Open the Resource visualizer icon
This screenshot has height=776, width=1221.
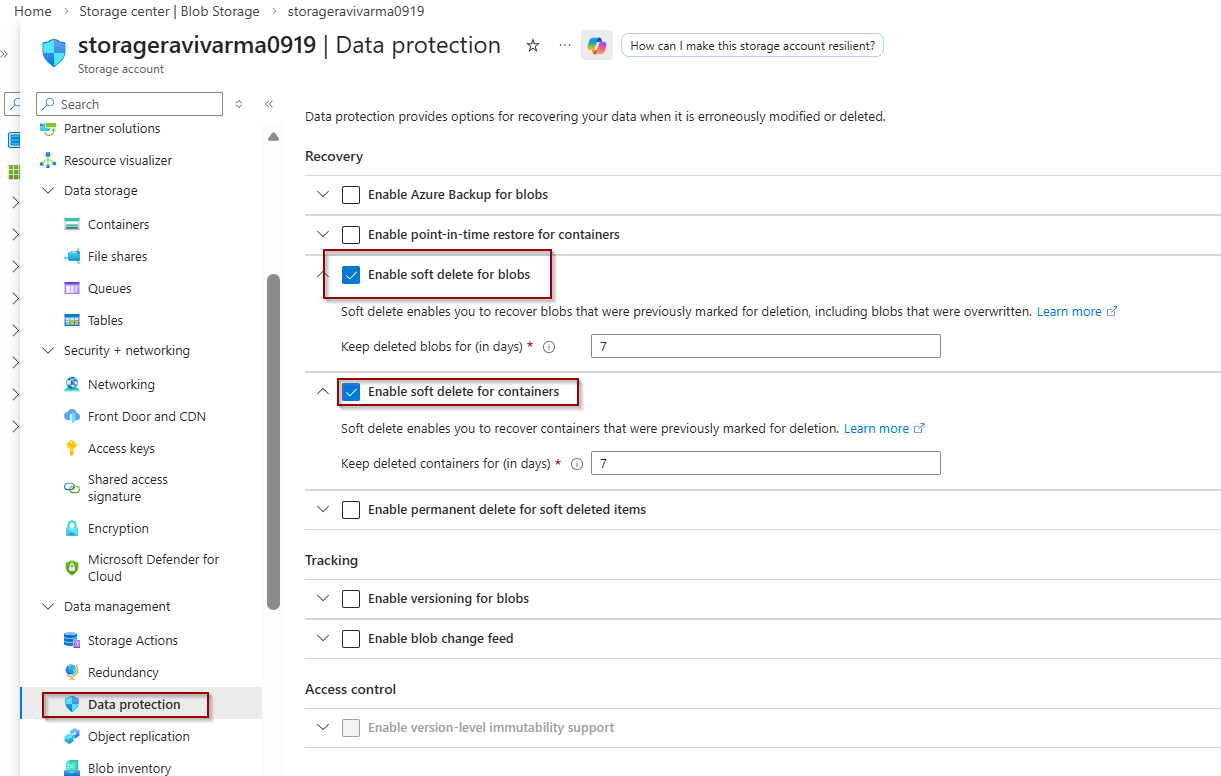[48, 161]
